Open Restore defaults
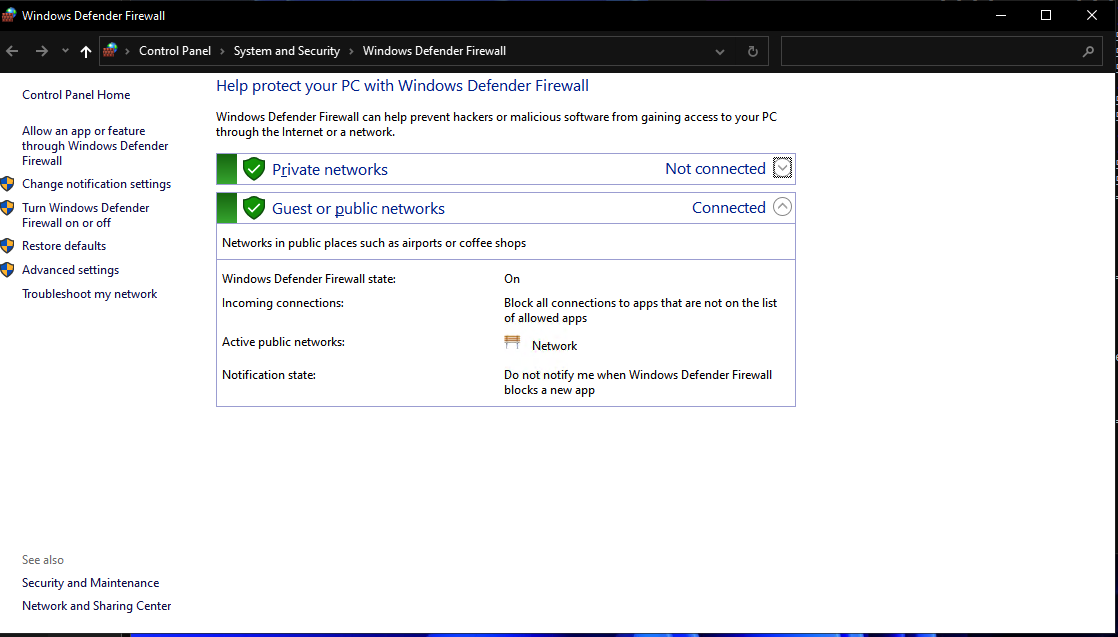 click(63, 245)
